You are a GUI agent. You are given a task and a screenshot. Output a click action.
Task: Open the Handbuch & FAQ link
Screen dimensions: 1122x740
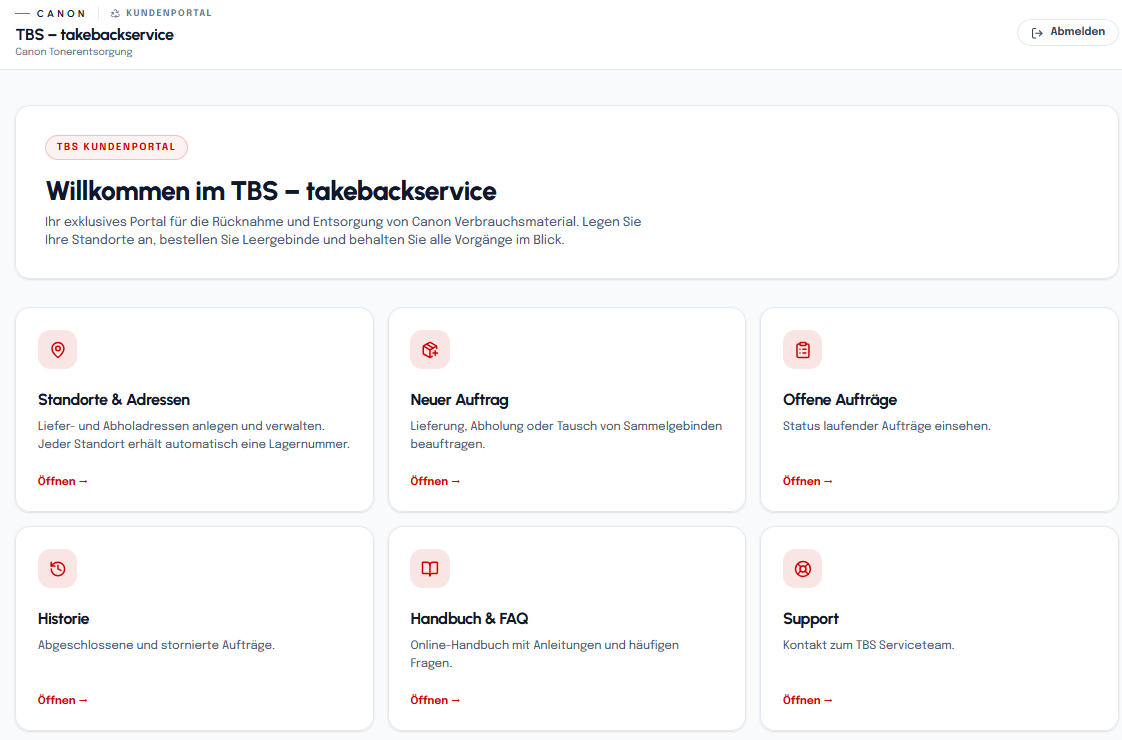pos(435,700)
